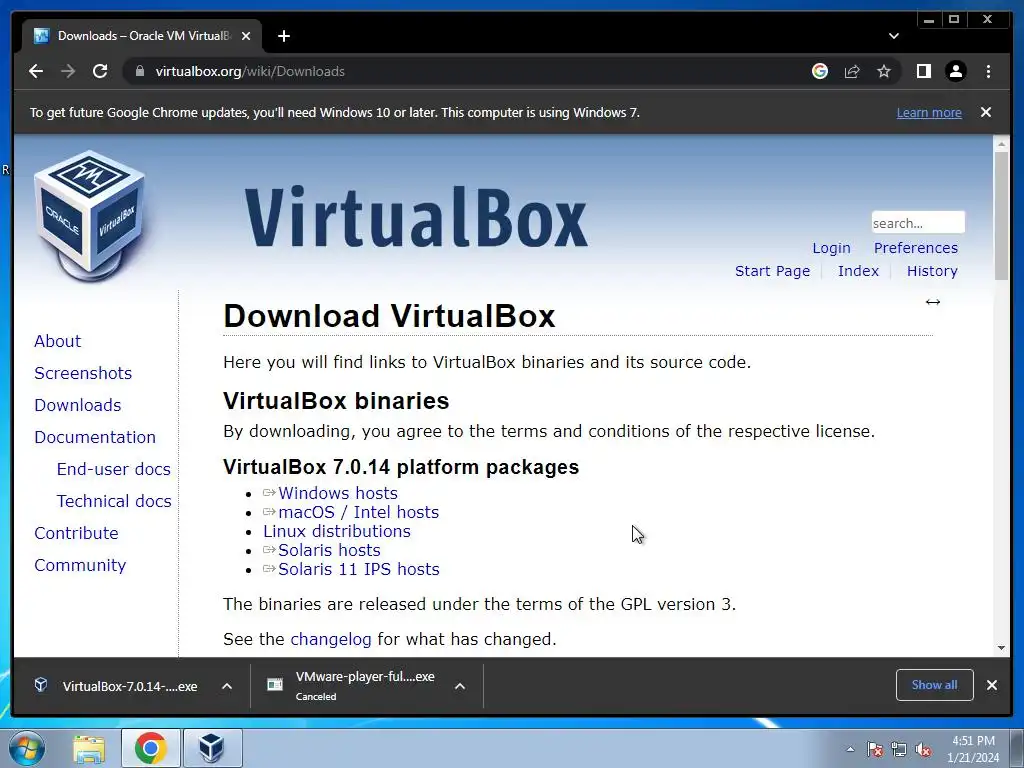Open the Chrome three-dot menu
The height and width of the screenshot is (768, 1024).
pos(988,71)
